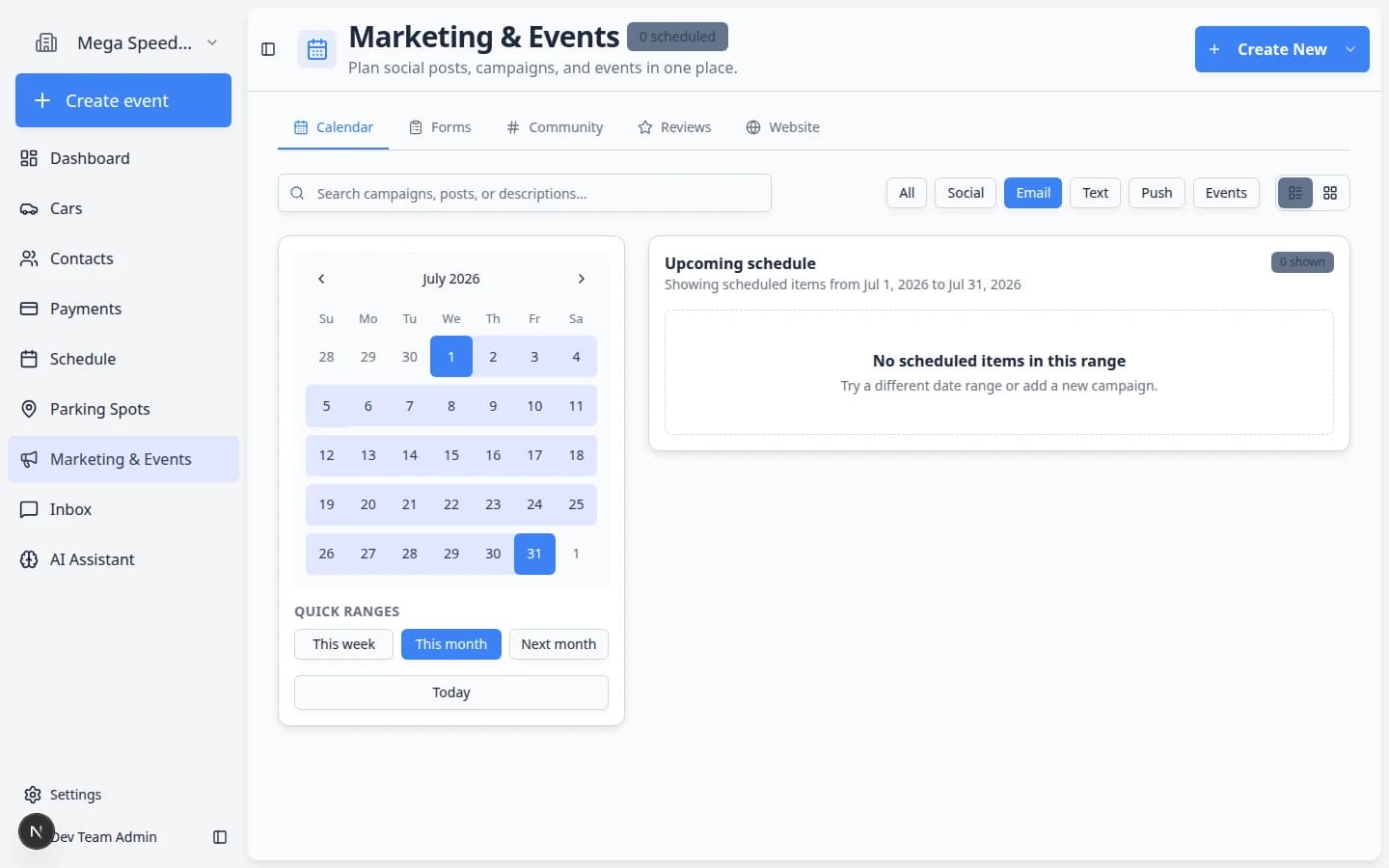The width and height of the screenshot is (1389, 868).
Task: Switch to the Reviews tab
Action: click(674, 127)
